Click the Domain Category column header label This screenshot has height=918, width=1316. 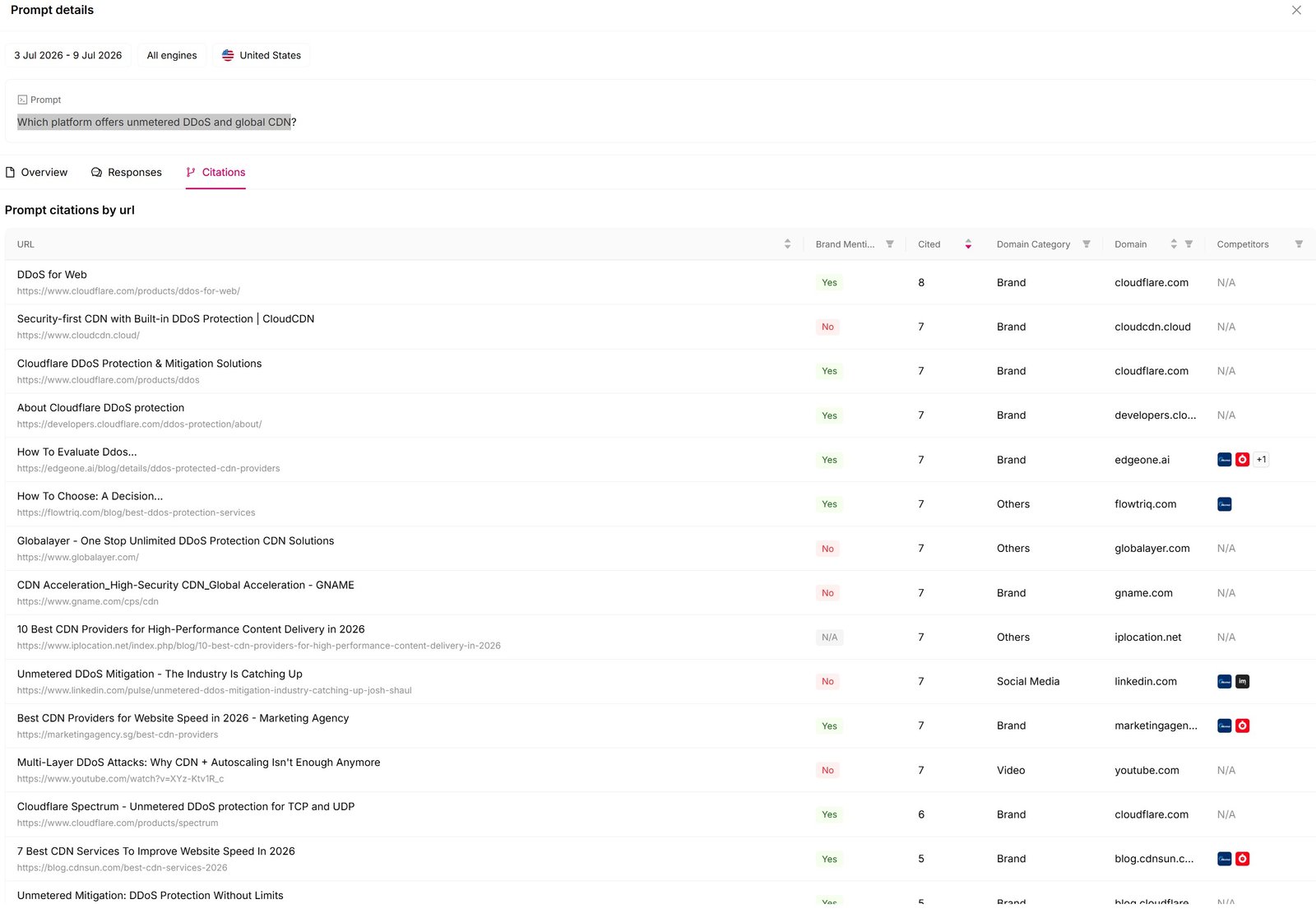[x=1033, y=244]
